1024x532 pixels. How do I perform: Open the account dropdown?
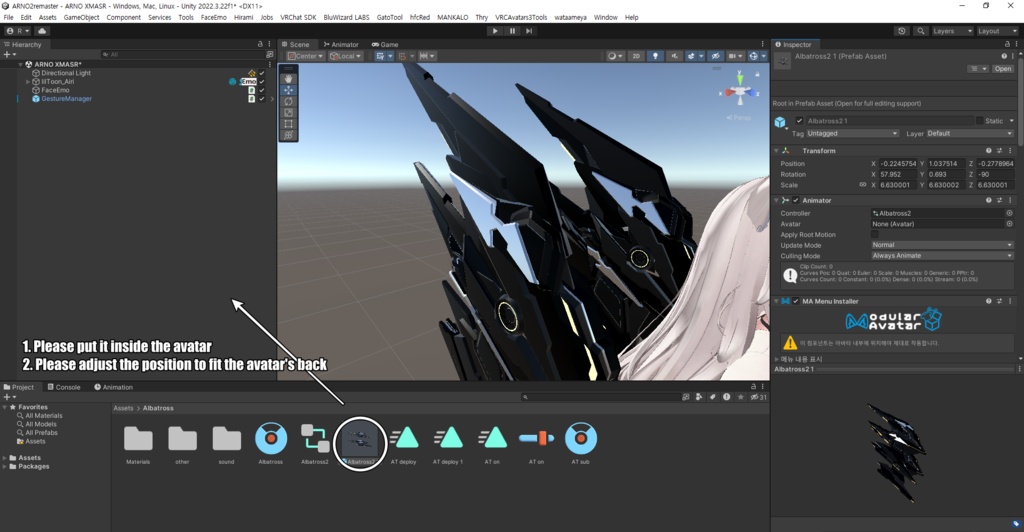18,31
